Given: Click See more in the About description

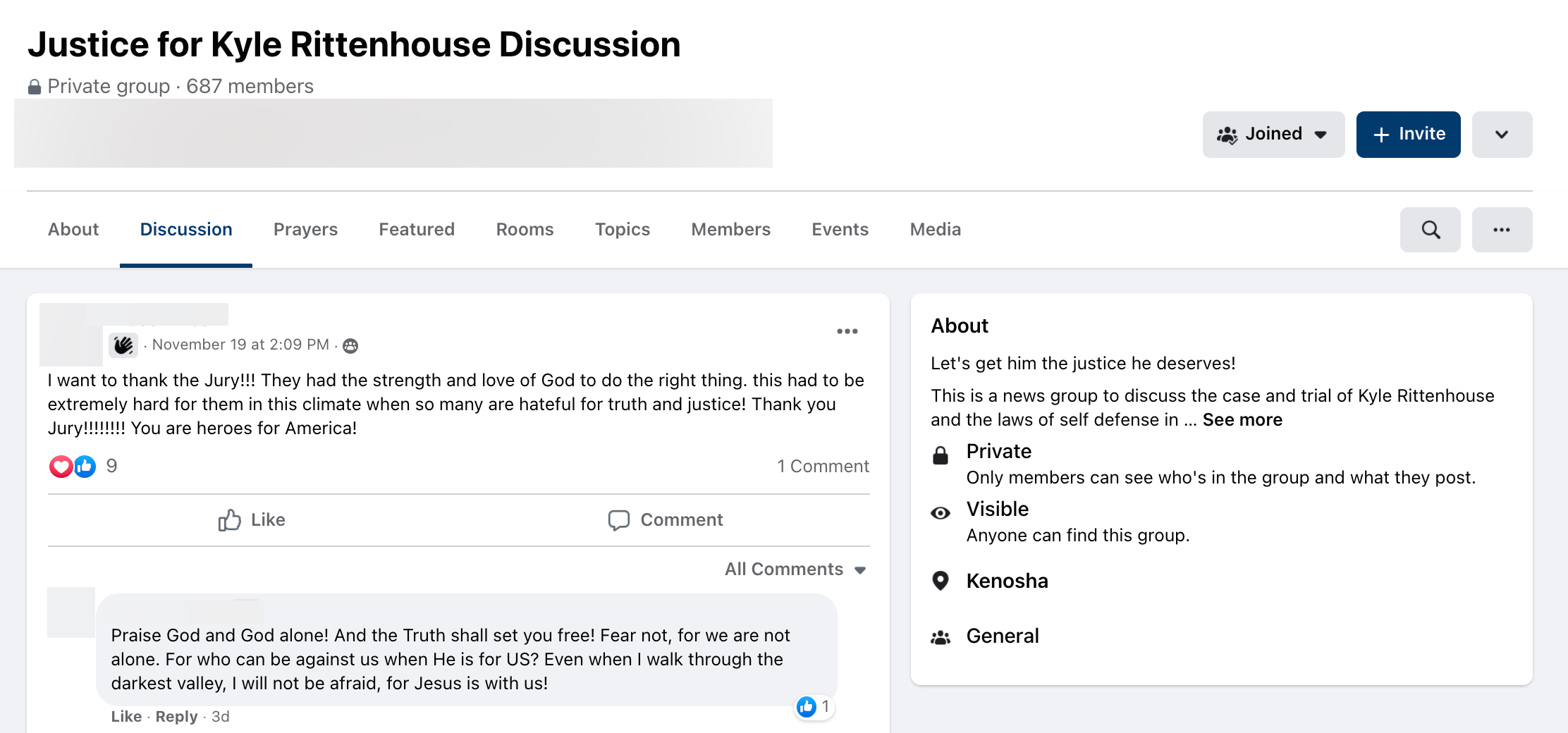Looking at the screenshot, I should click(x=1242, y=419).
